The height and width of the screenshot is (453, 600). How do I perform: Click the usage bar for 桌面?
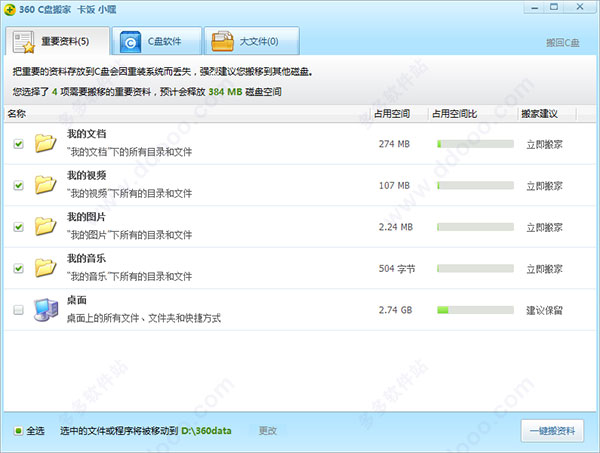pyautogui.click(x=475, y=310)
